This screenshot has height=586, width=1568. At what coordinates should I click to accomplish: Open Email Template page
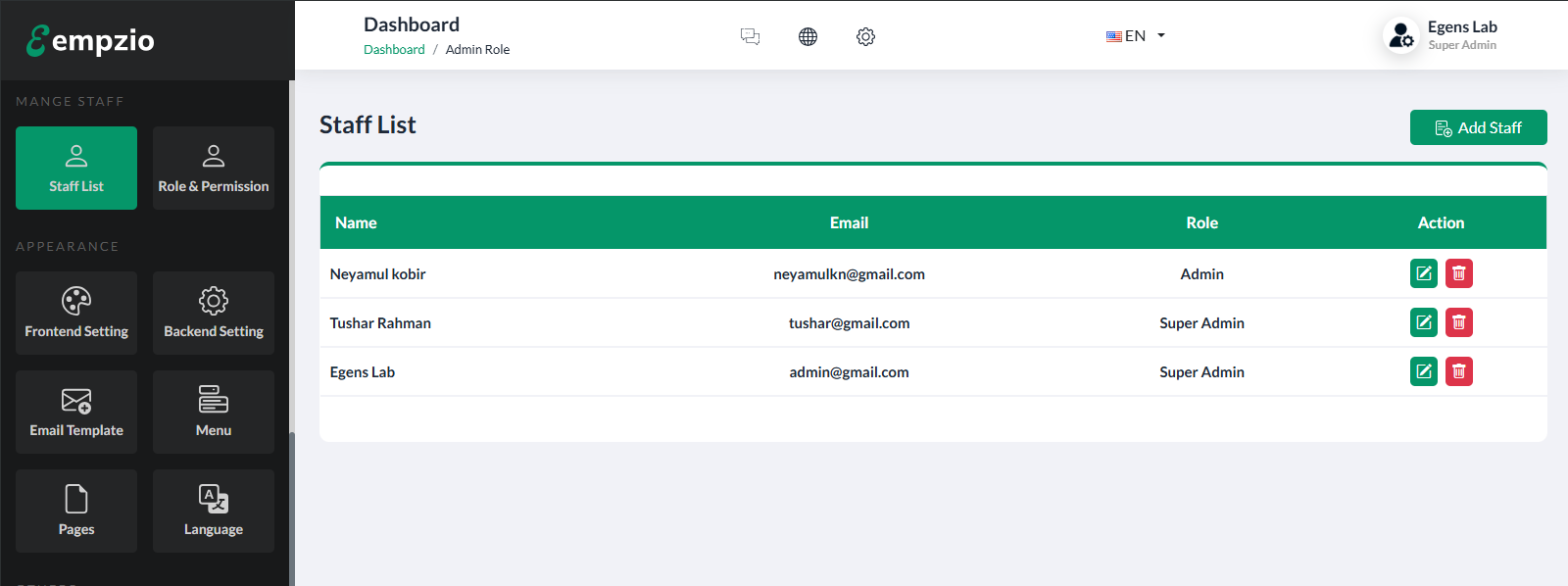pyautogui.click(x=76, y=412)
